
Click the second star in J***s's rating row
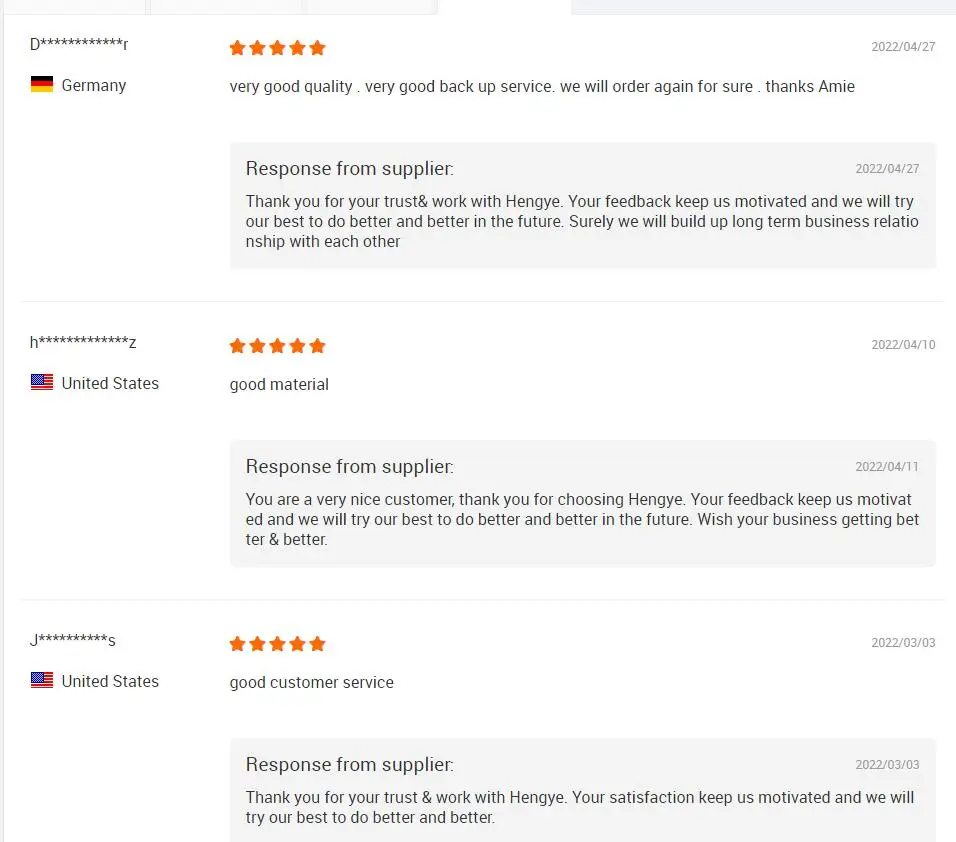(257, 644)
